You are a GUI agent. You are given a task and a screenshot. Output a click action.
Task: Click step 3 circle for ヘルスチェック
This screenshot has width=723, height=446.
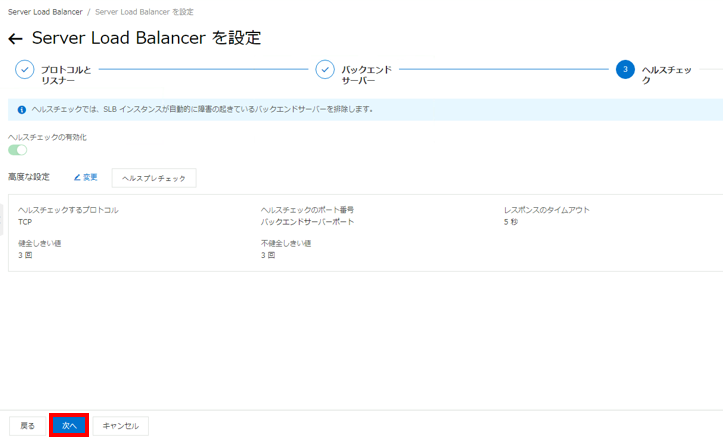625,70
